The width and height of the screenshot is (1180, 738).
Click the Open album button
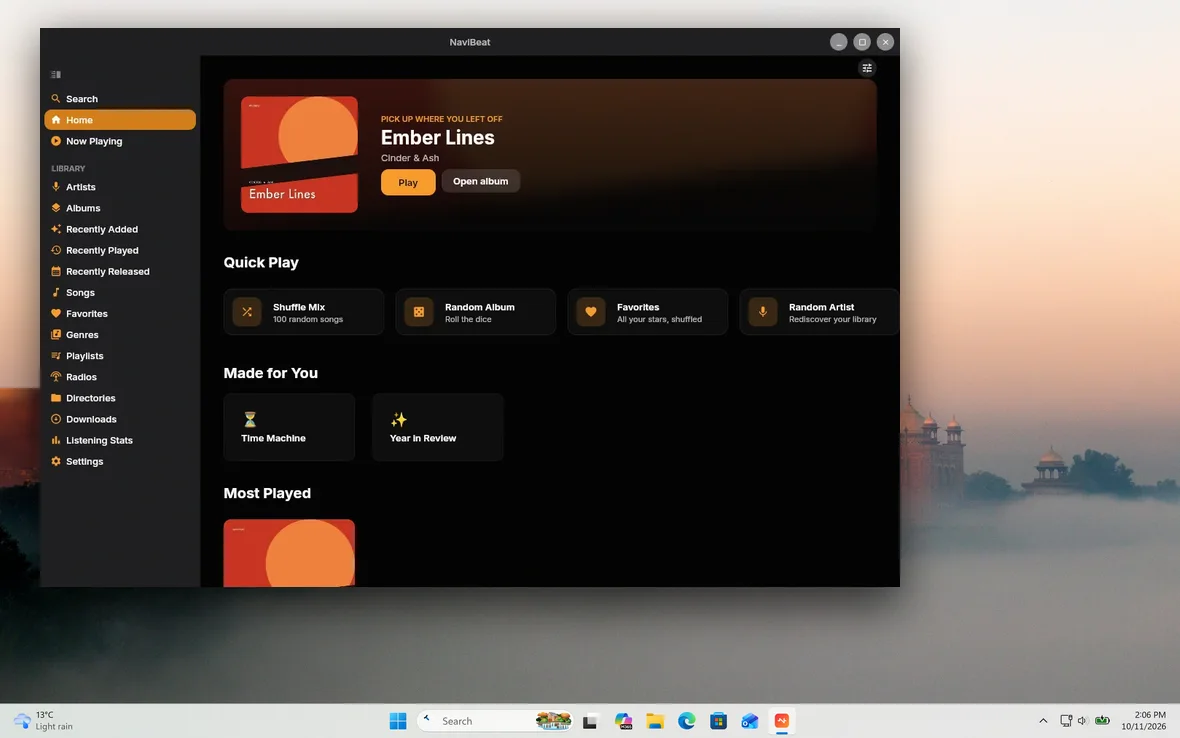480,181
